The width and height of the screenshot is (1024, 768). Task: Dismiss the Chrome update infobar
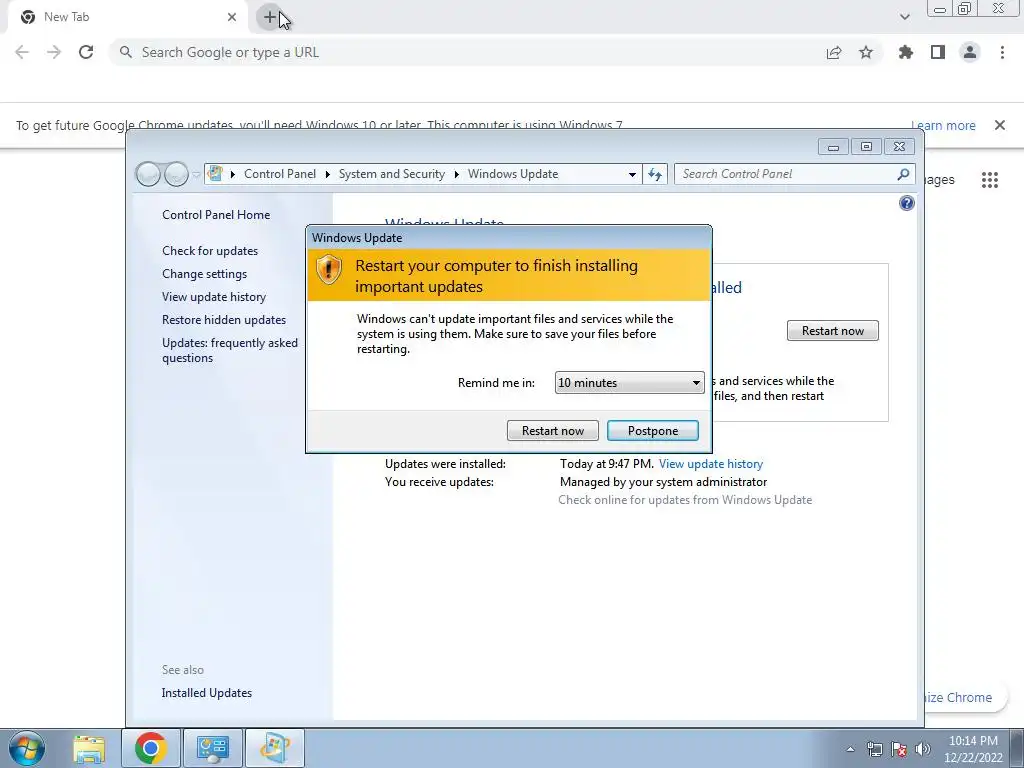click(1000, 125)
